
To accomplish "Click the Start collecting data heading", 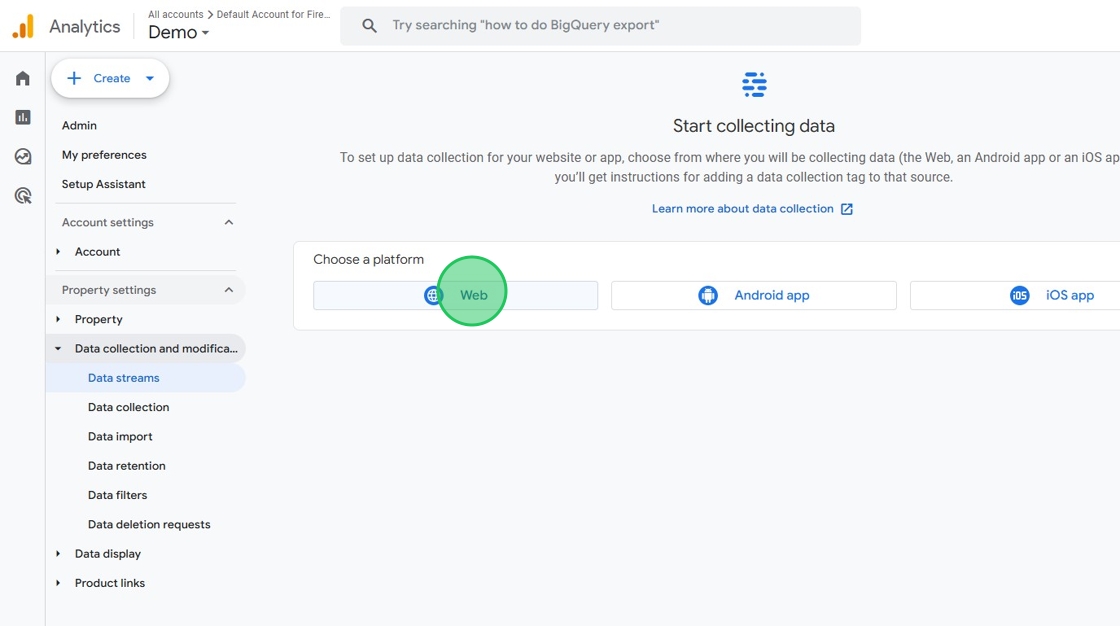I will 754,126.
